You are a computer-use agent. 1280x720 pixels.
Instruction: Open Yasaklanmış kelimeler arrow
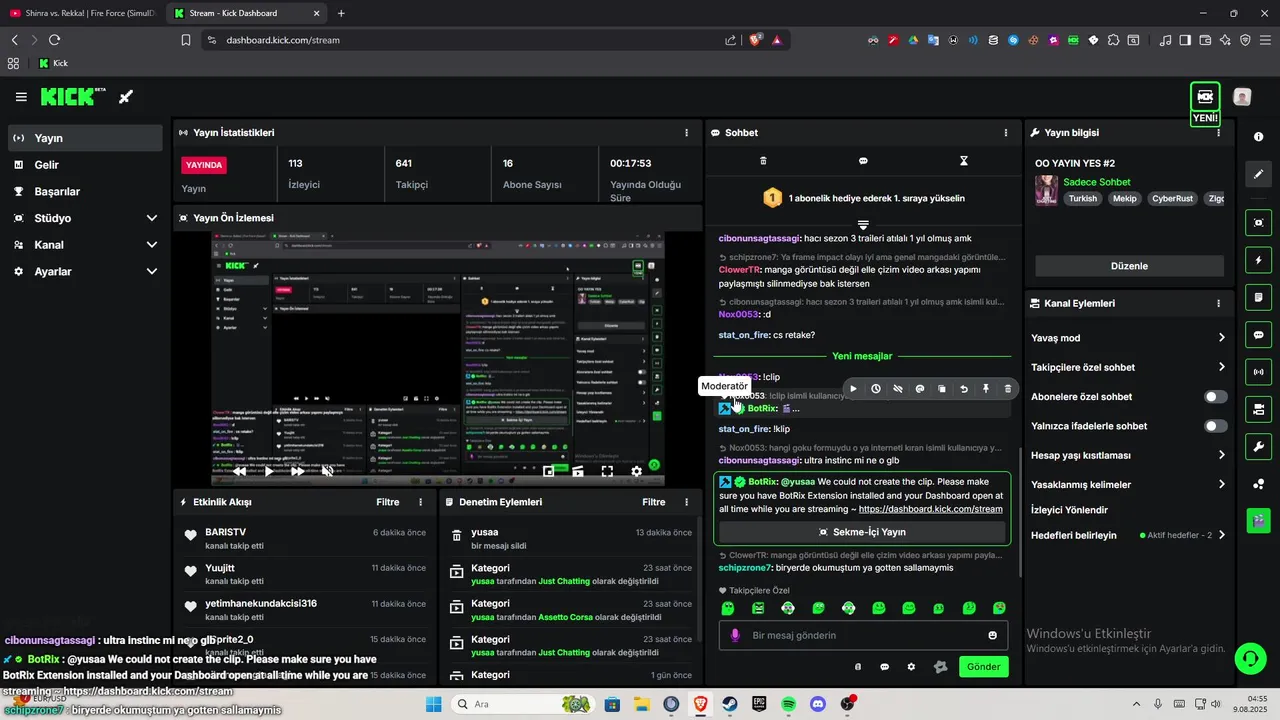tap(1221, 484)
